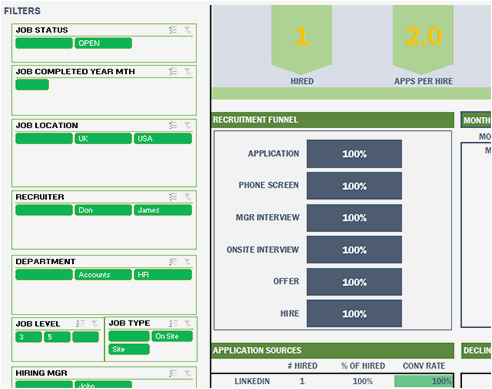Toggle multi-select icon in Job Status slicer

[173, 30]
